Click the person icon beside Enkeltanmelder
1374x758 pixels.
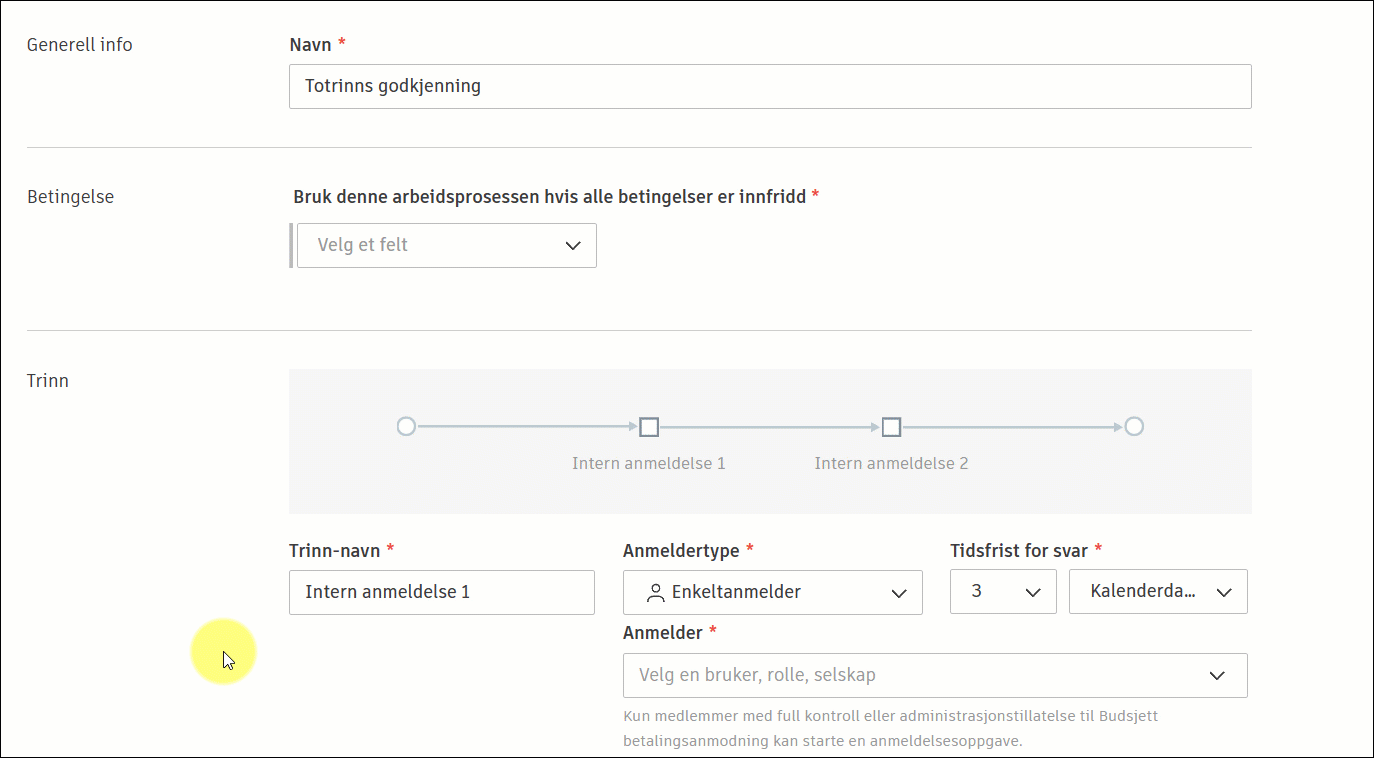point(655,592)
